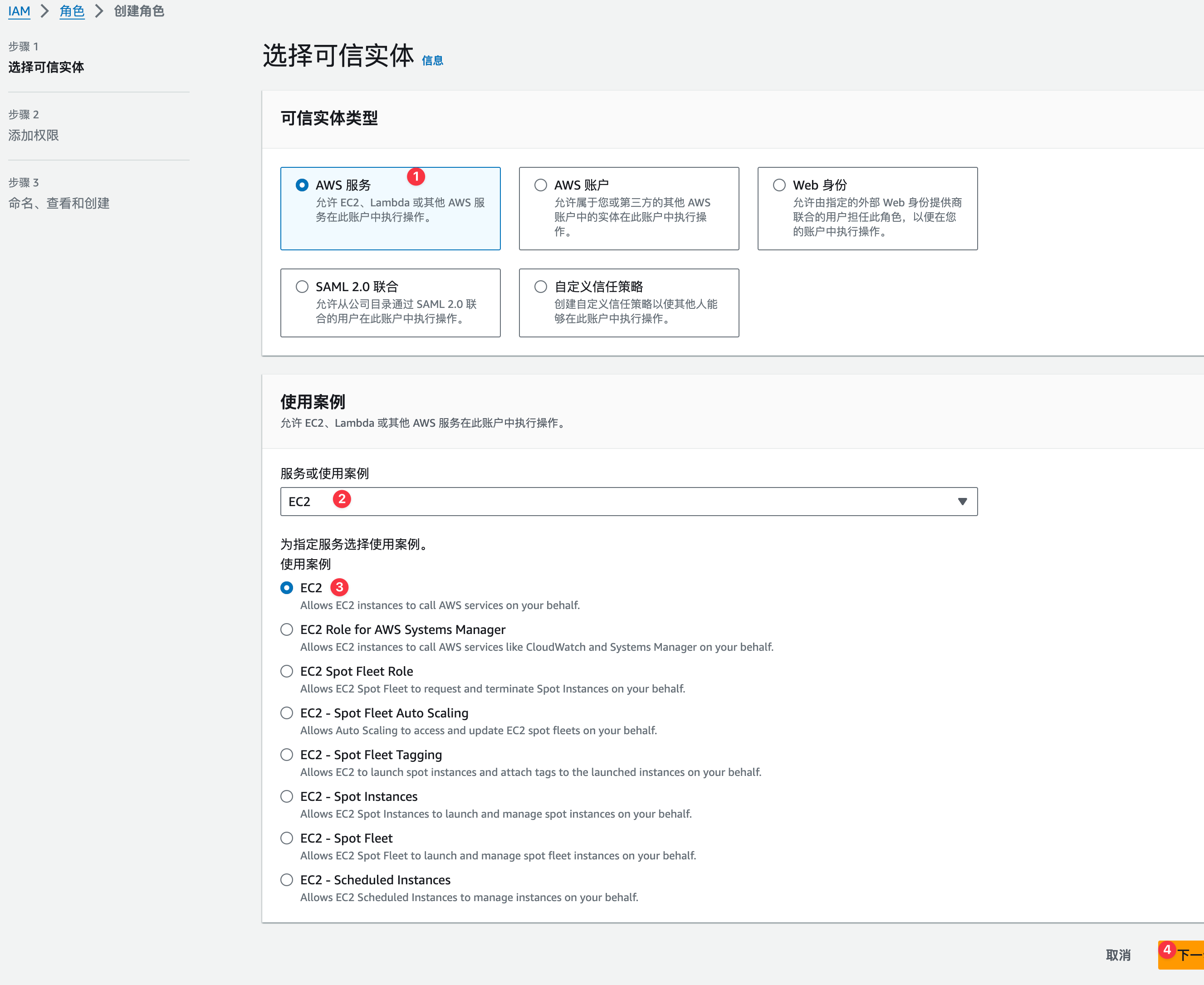Image resolution: width=1204 pixels, height=985 pixels.
Task: Select SAML 2.0 联合 option
Action: pos(302,287)
